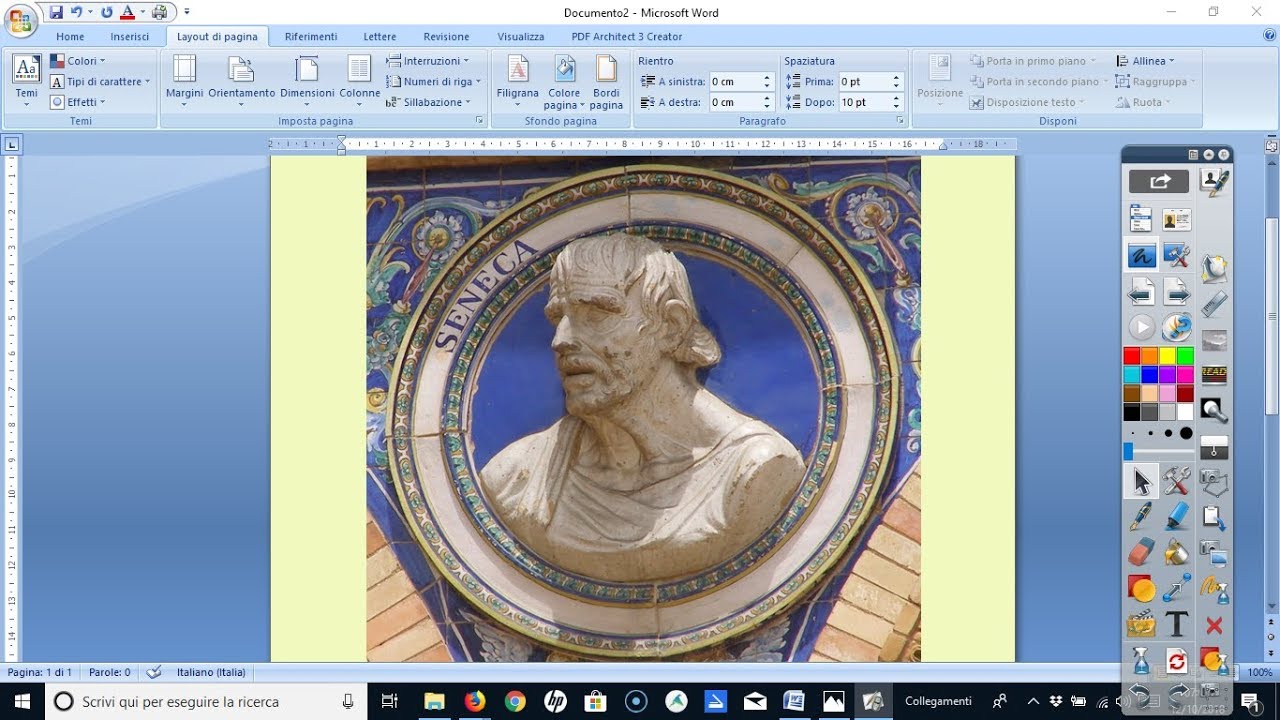Click the Prima spacing before field
Image resolution: width=1280 pixels, height=720 pixels.
(871, 81)
